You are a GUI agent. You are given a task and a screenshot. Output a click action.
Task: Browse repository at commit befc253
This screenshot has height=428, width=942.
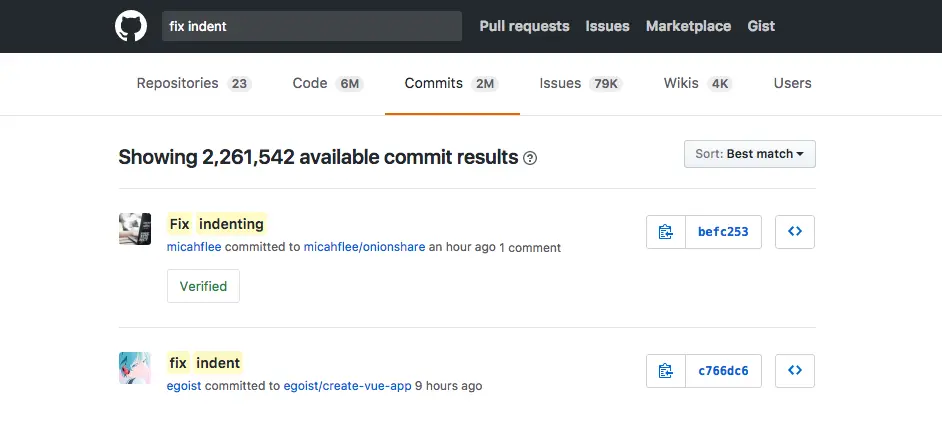point(795,232)
